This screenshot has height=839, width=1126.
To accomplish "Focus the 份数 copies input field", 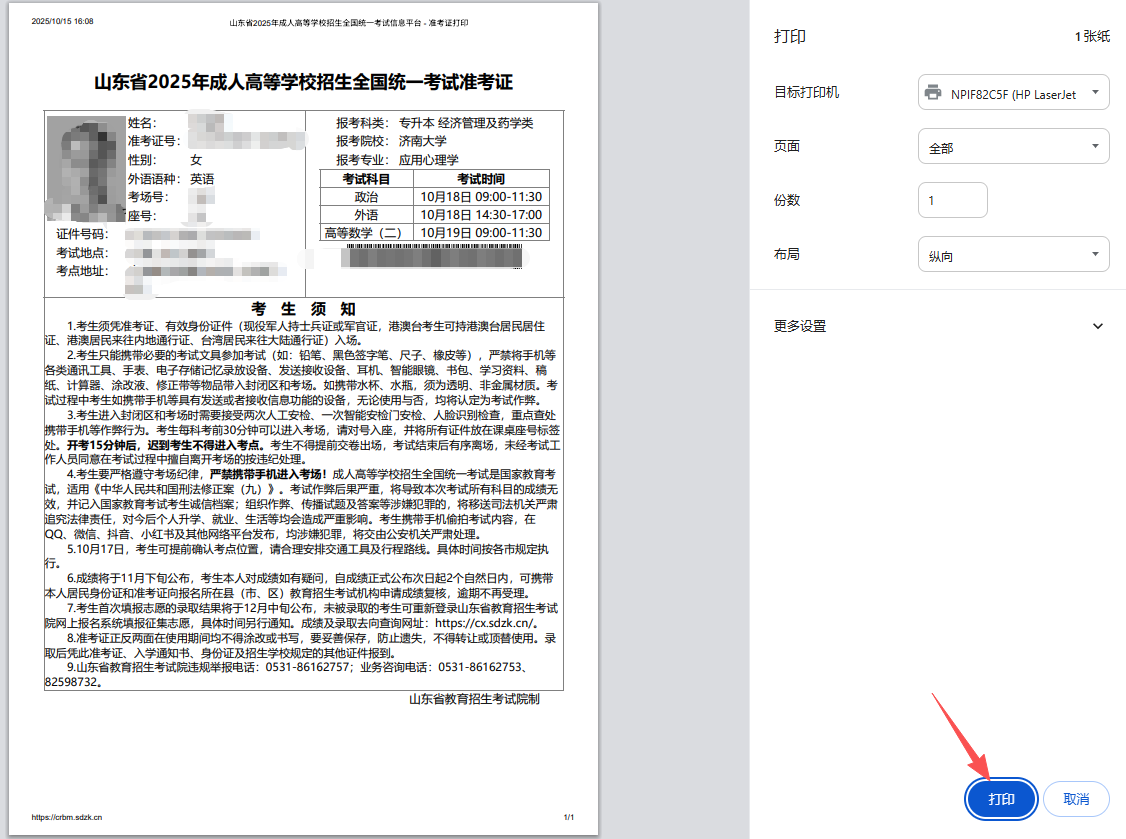I will point(952,200).
